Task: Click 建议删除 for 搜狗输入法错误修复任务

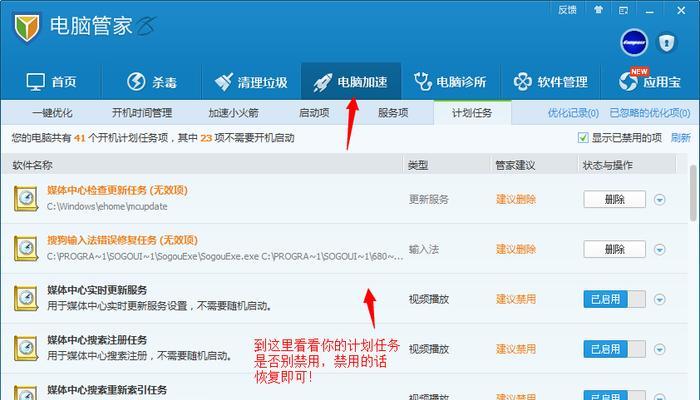Action: pyautogui.click(x=516, y=250)
